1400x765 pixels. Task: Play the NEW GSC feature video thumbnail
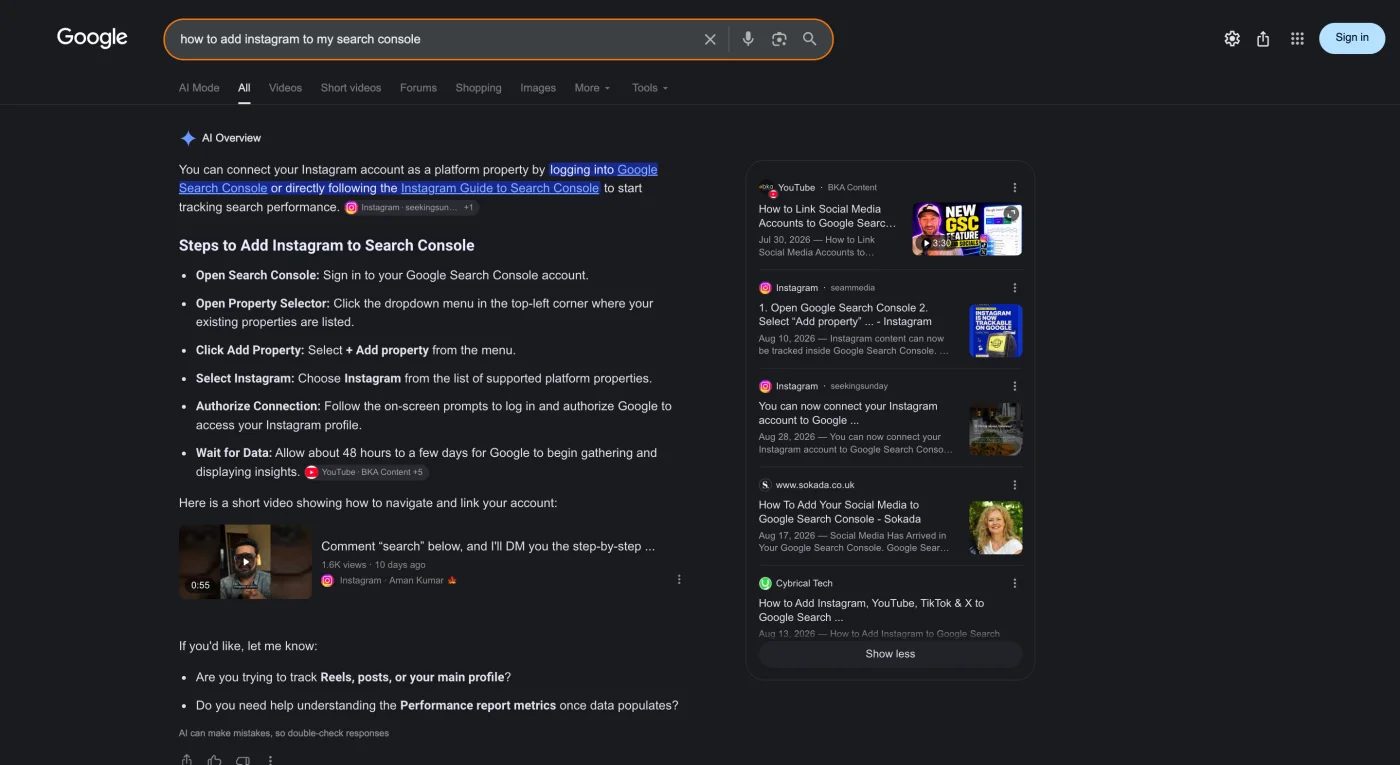[967, 229]
